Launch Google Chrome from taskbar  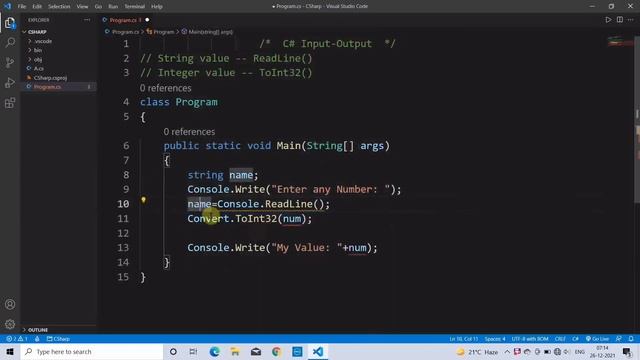pos(276,351)
